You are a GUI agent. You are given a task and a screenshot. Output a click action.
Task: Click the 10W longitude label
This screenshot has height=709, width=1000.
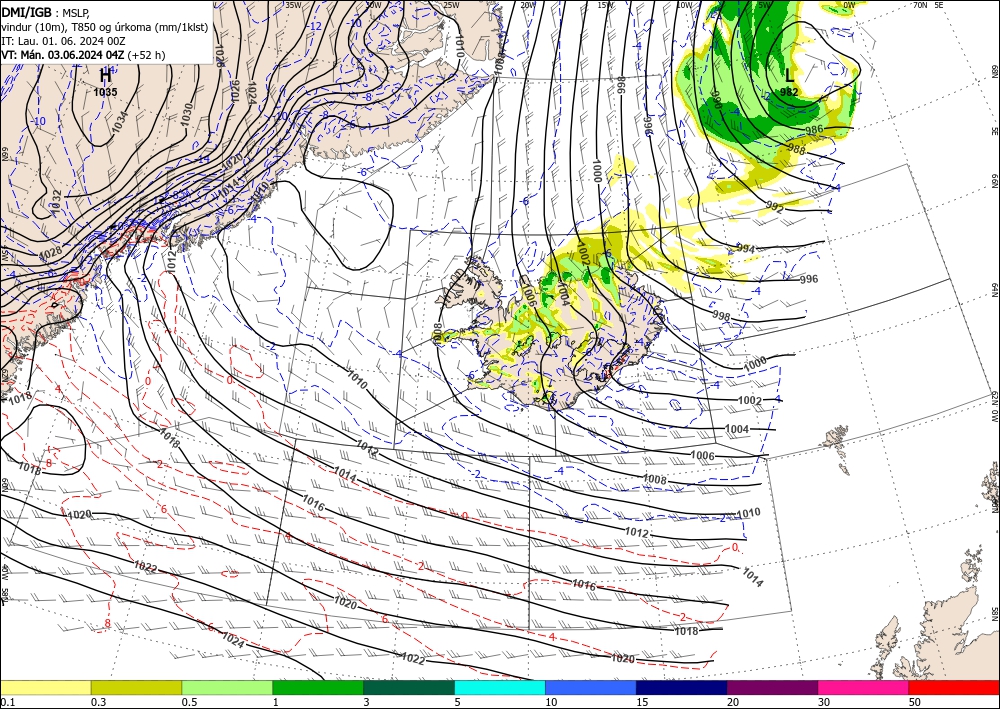[684, 5]
